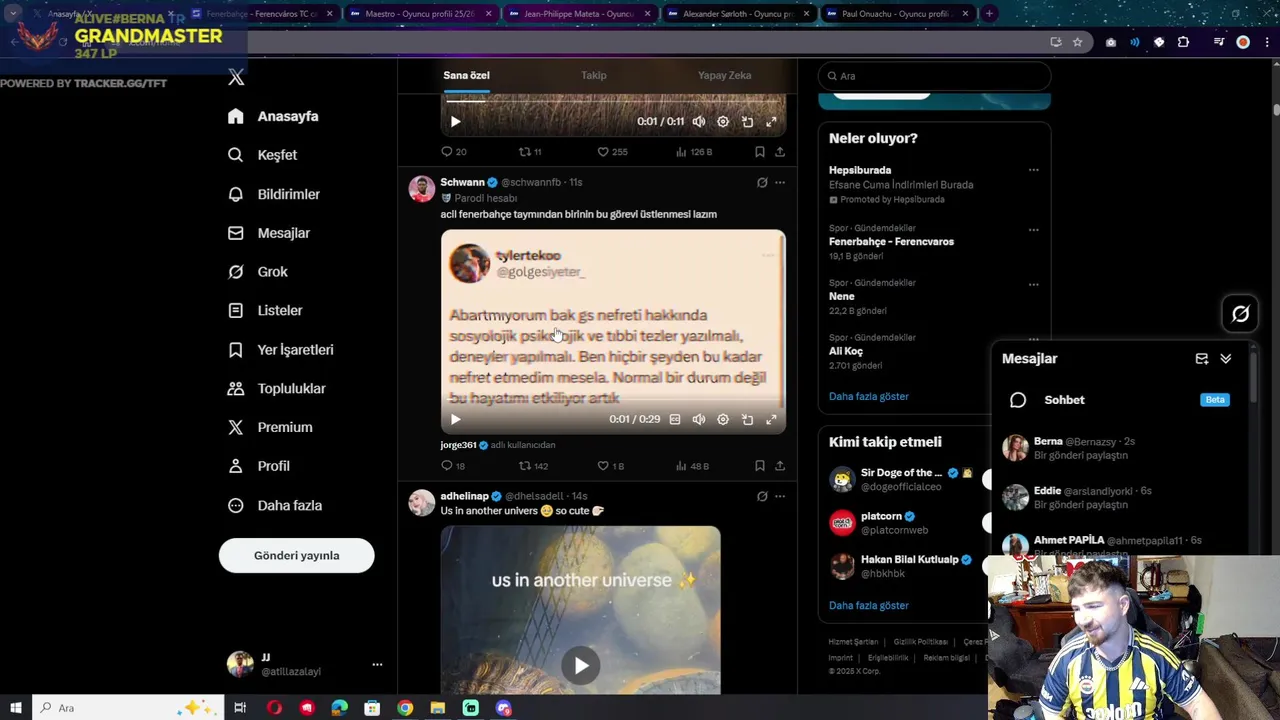The height and width of the screenshot is (720, 1280).
Task: Open Grok from sidebar
Action: point(258,272)
